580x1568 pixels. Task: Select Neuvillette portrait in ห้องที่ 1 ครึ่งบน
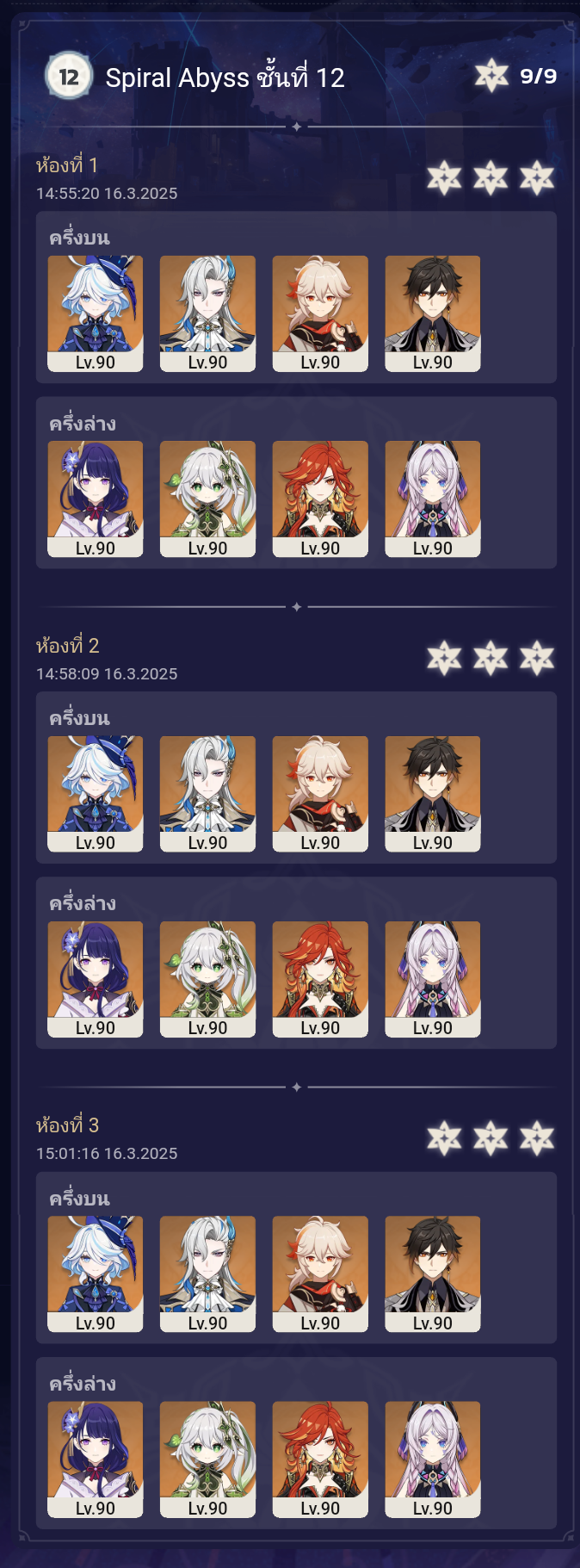[x=207, y=313]
